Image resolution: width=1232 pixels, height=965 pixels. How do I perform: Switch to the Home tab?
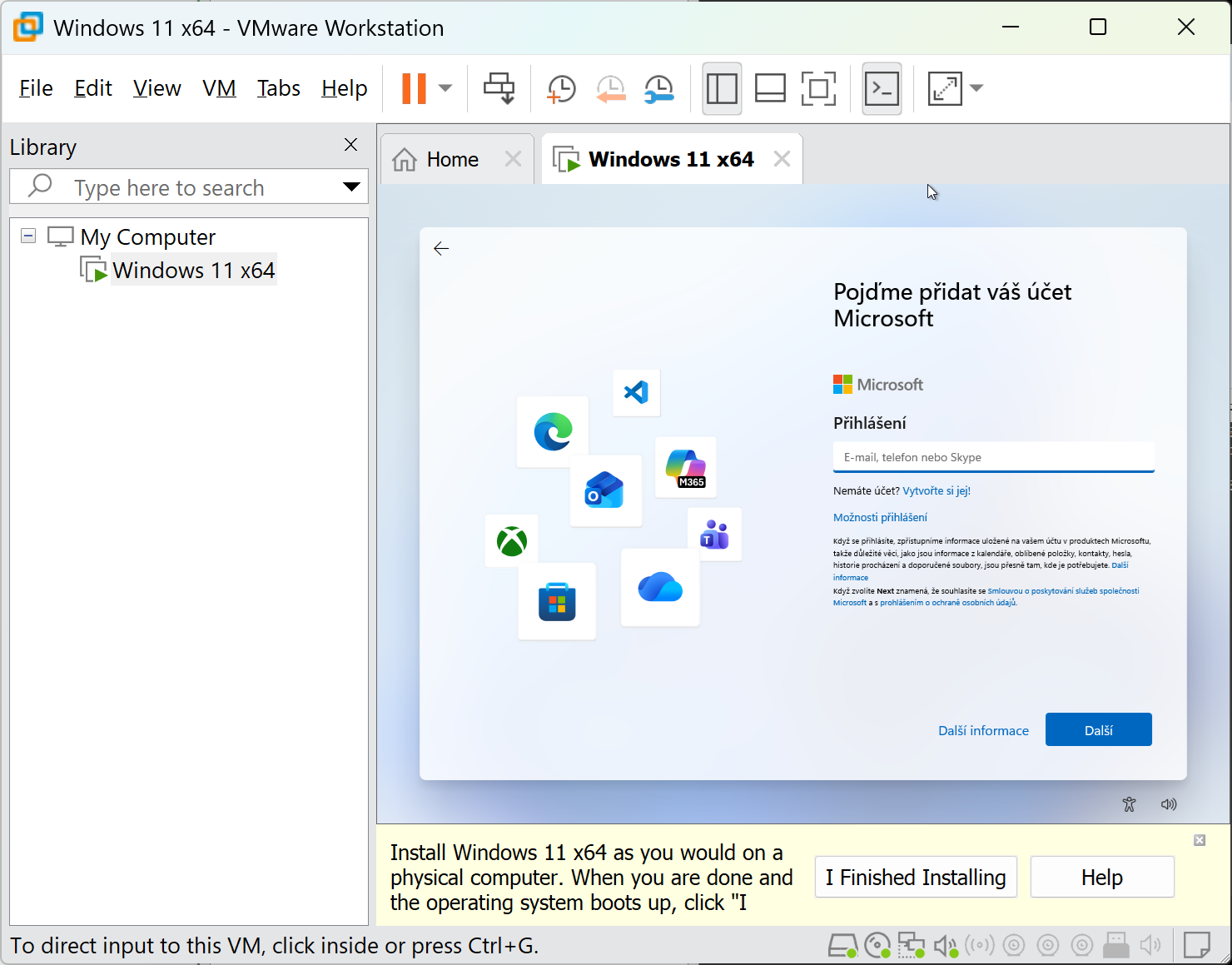(452, 158)
